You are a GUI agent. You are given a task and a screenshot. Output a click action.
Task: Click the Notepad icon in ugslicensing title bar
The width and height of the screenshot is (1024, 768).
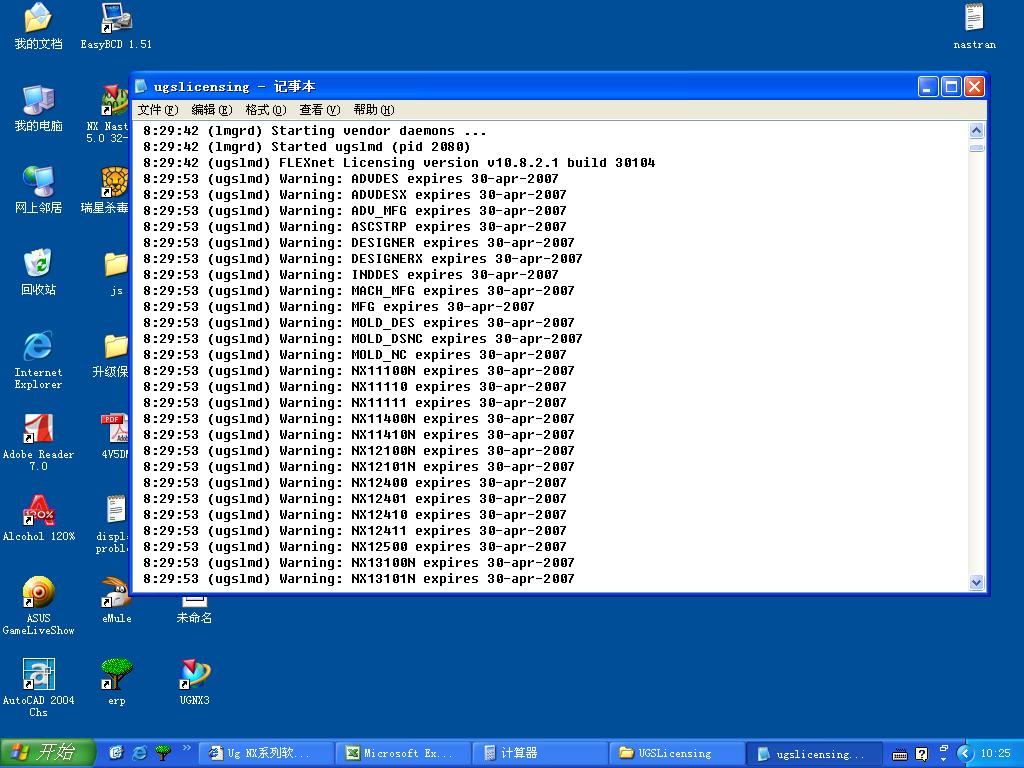(x=140, y=86)
